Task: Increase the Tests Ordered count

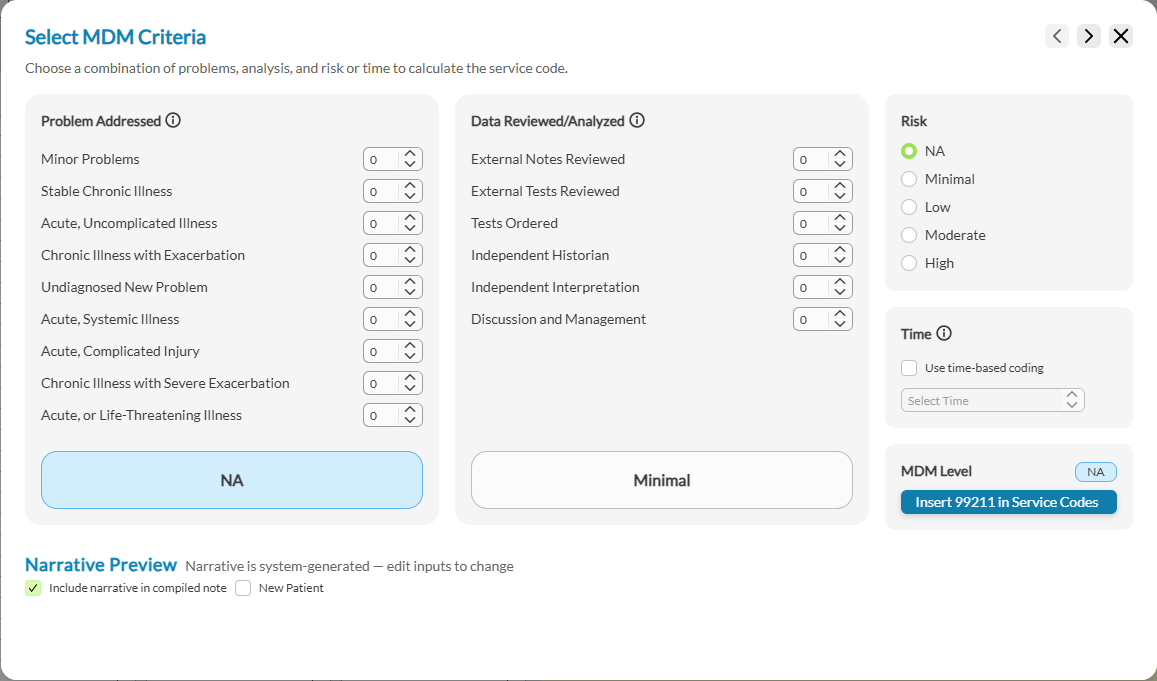Action: [x=838, y=218]
